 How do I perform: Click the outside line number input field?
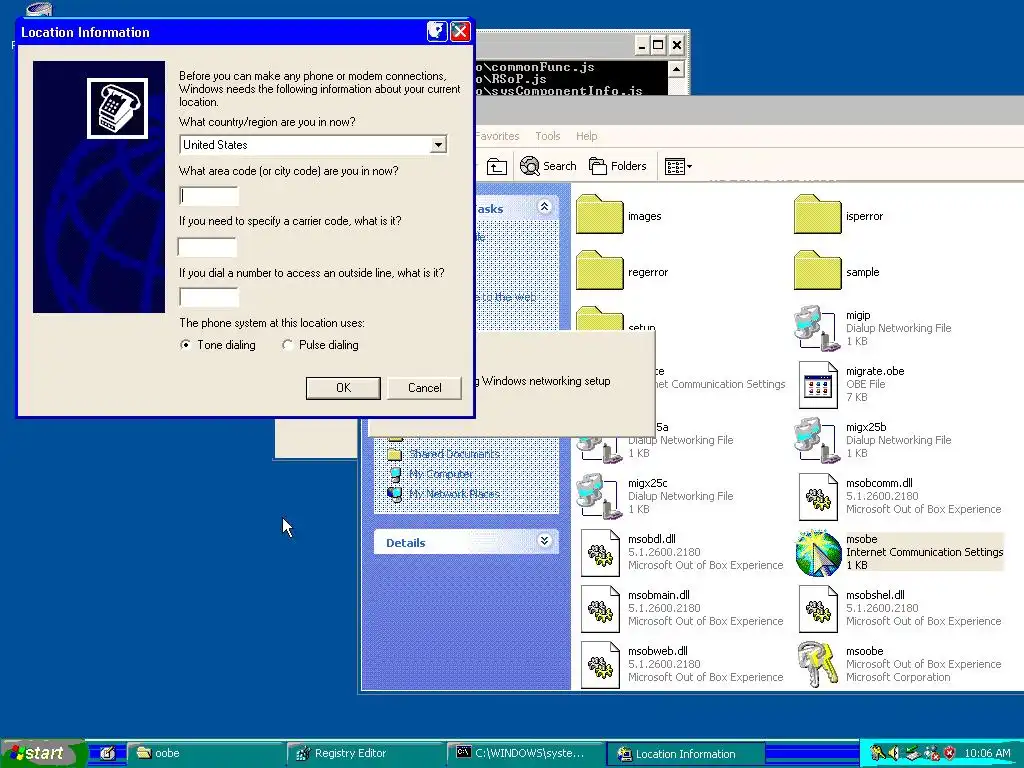(209, 297)
